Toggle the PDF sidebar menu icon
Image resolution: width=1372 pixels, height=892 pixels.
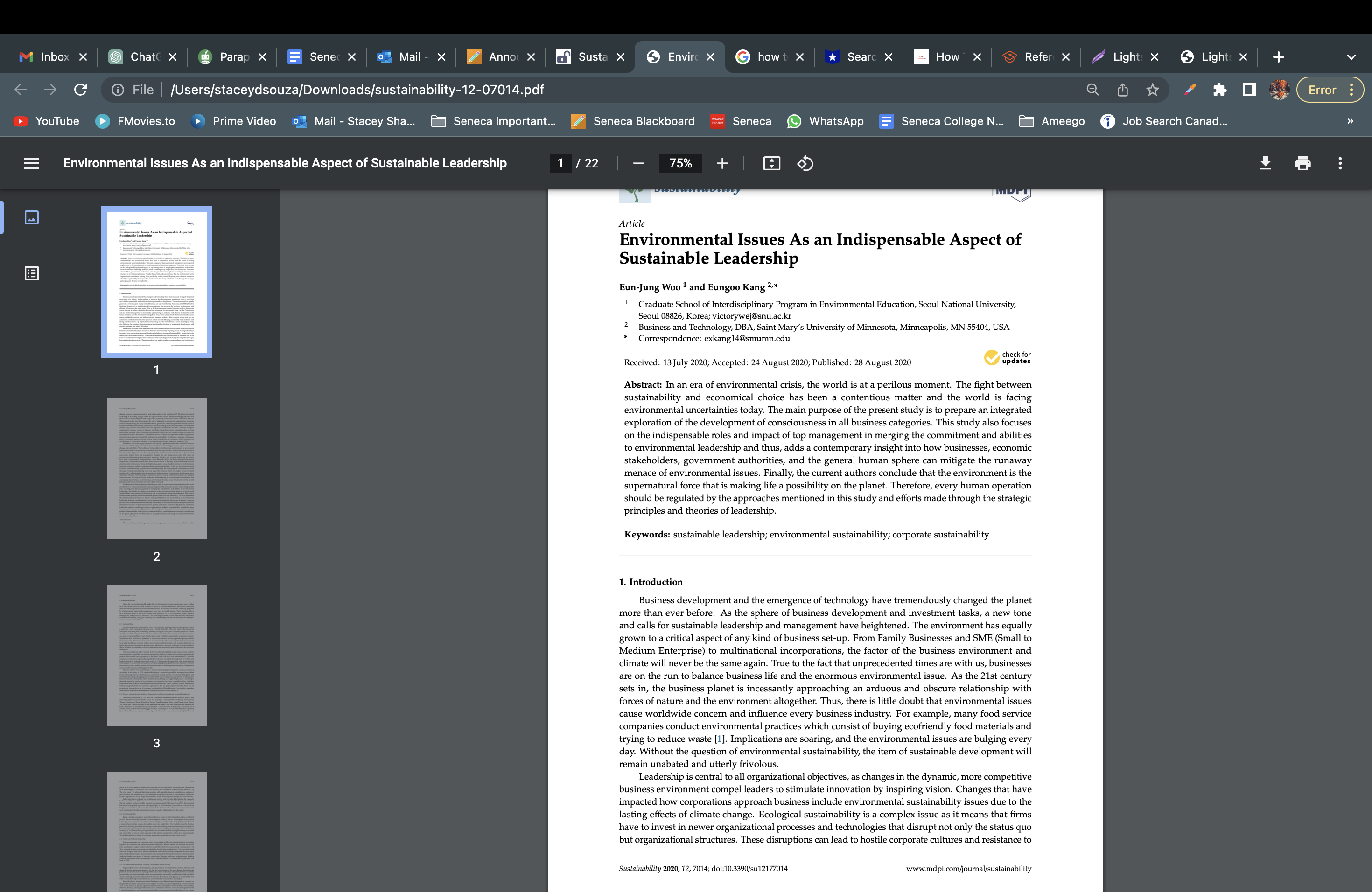(x=32, y=164)
